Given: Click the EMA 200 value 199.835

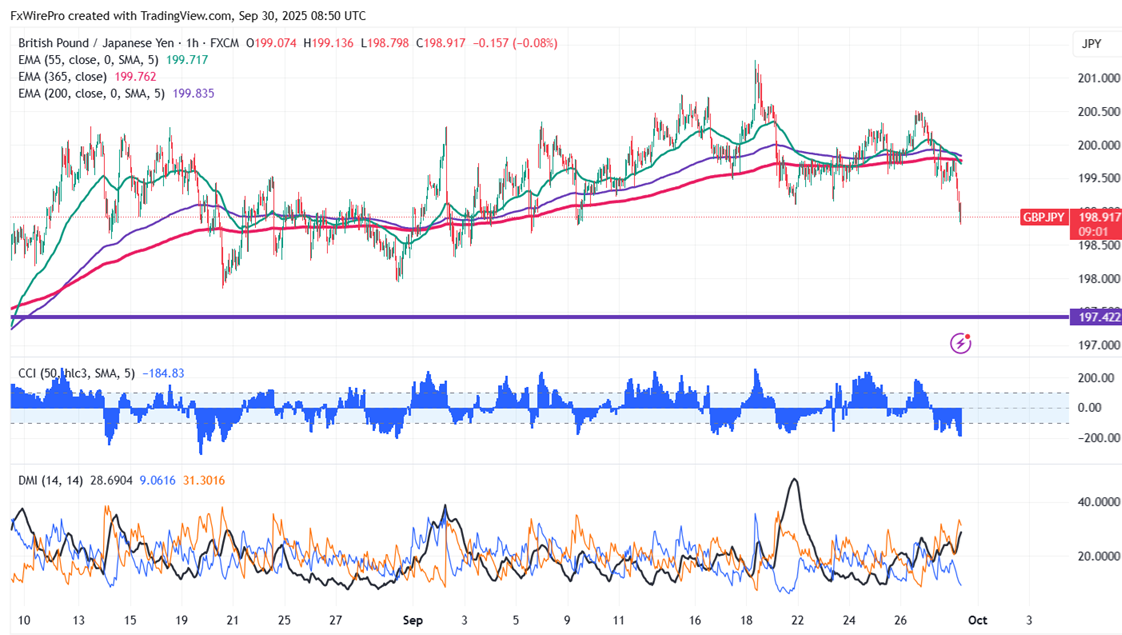Looking at the screenshot, I should [193, 94].
